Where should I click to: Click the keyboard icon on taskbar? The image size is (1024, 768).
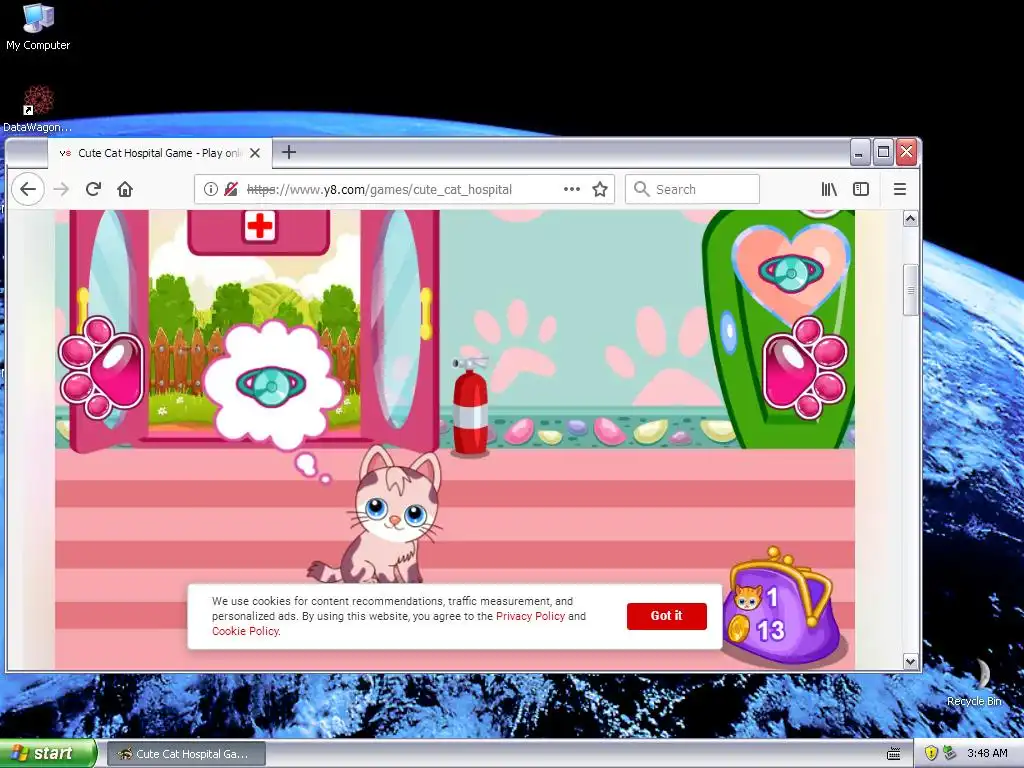[x=893, y=754]
